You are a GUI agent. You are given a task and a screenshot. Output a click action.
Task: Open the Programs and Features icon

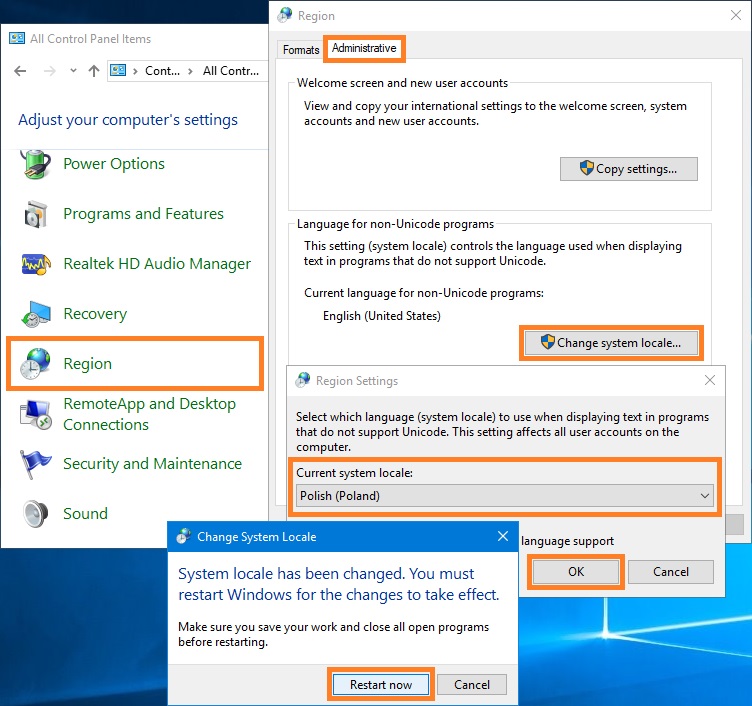pos(35,214)
